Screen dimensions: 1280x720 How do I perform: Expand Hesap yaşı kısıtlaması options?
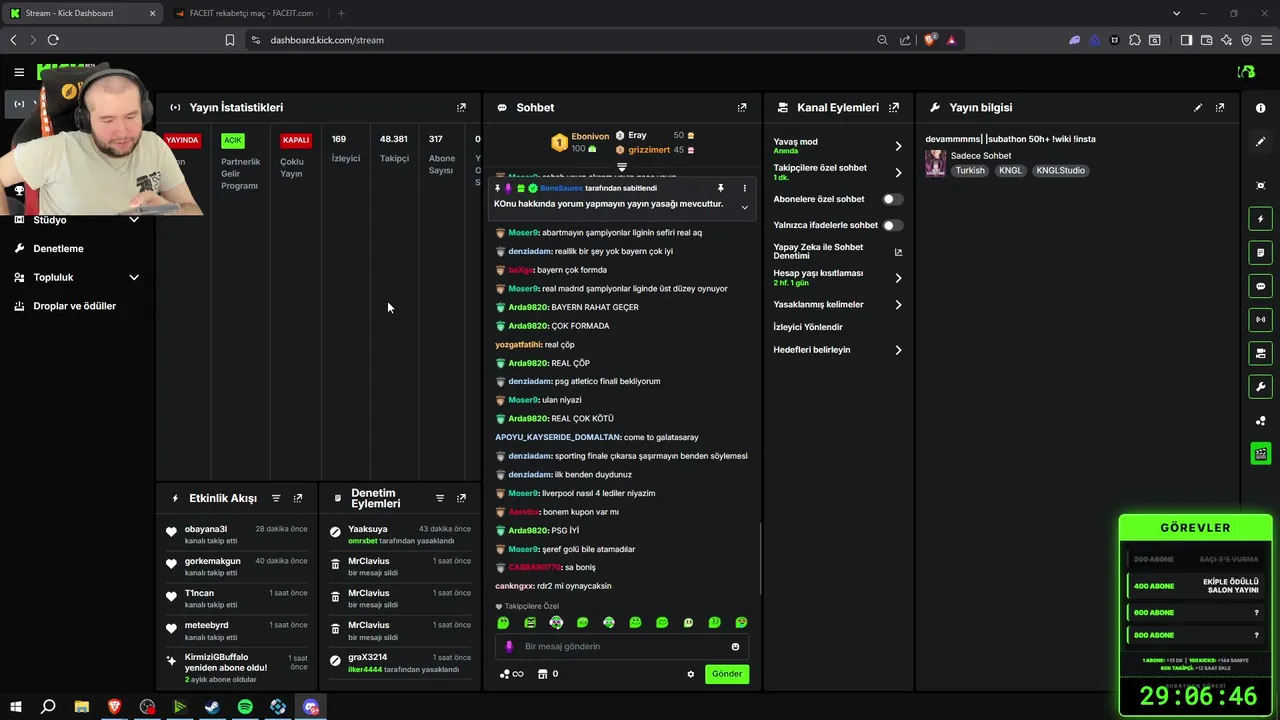(898, 278)
